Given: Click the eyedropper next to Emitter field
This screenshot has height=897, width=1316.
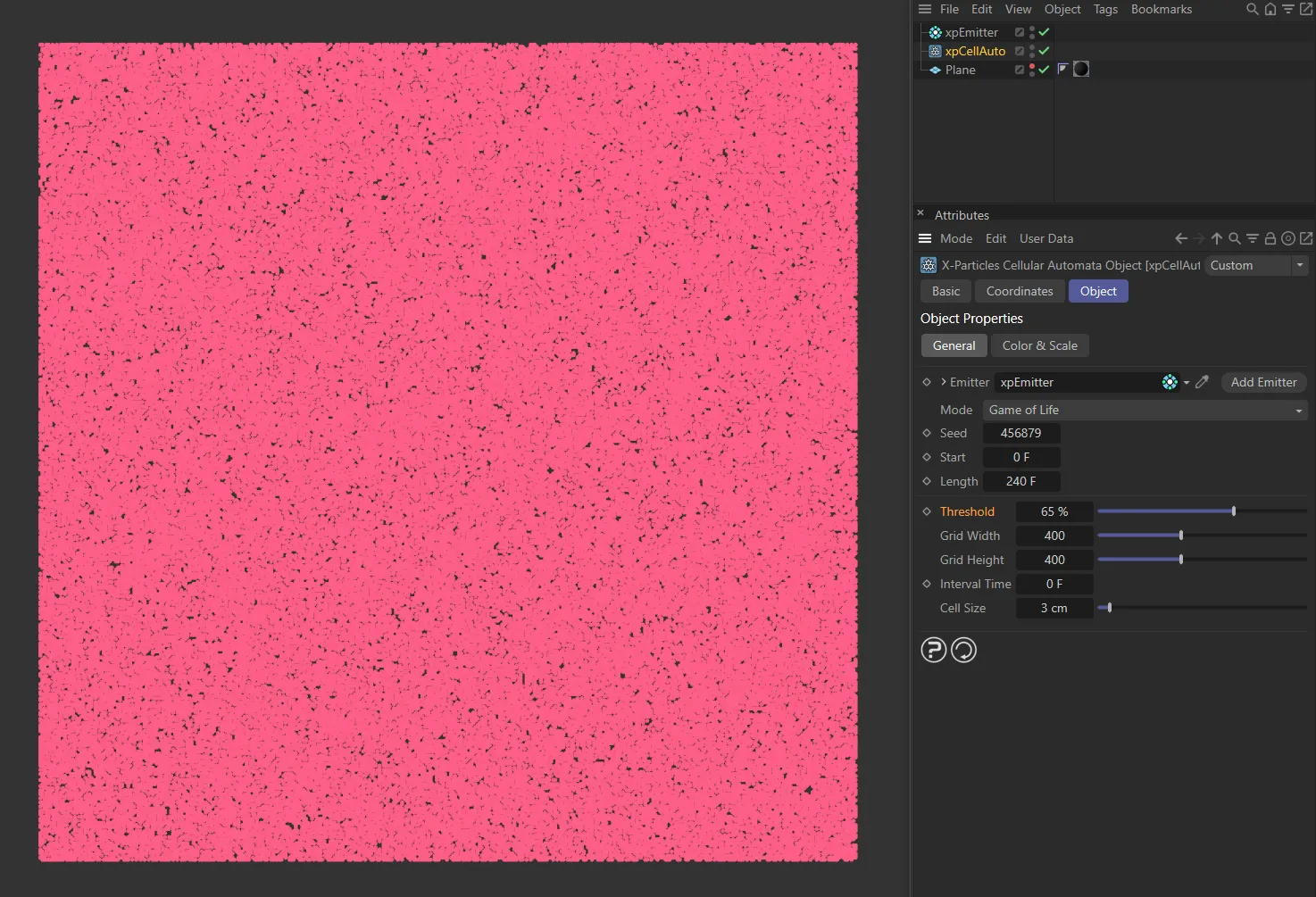Looking at the screenshot, I should coord(1201,382).
